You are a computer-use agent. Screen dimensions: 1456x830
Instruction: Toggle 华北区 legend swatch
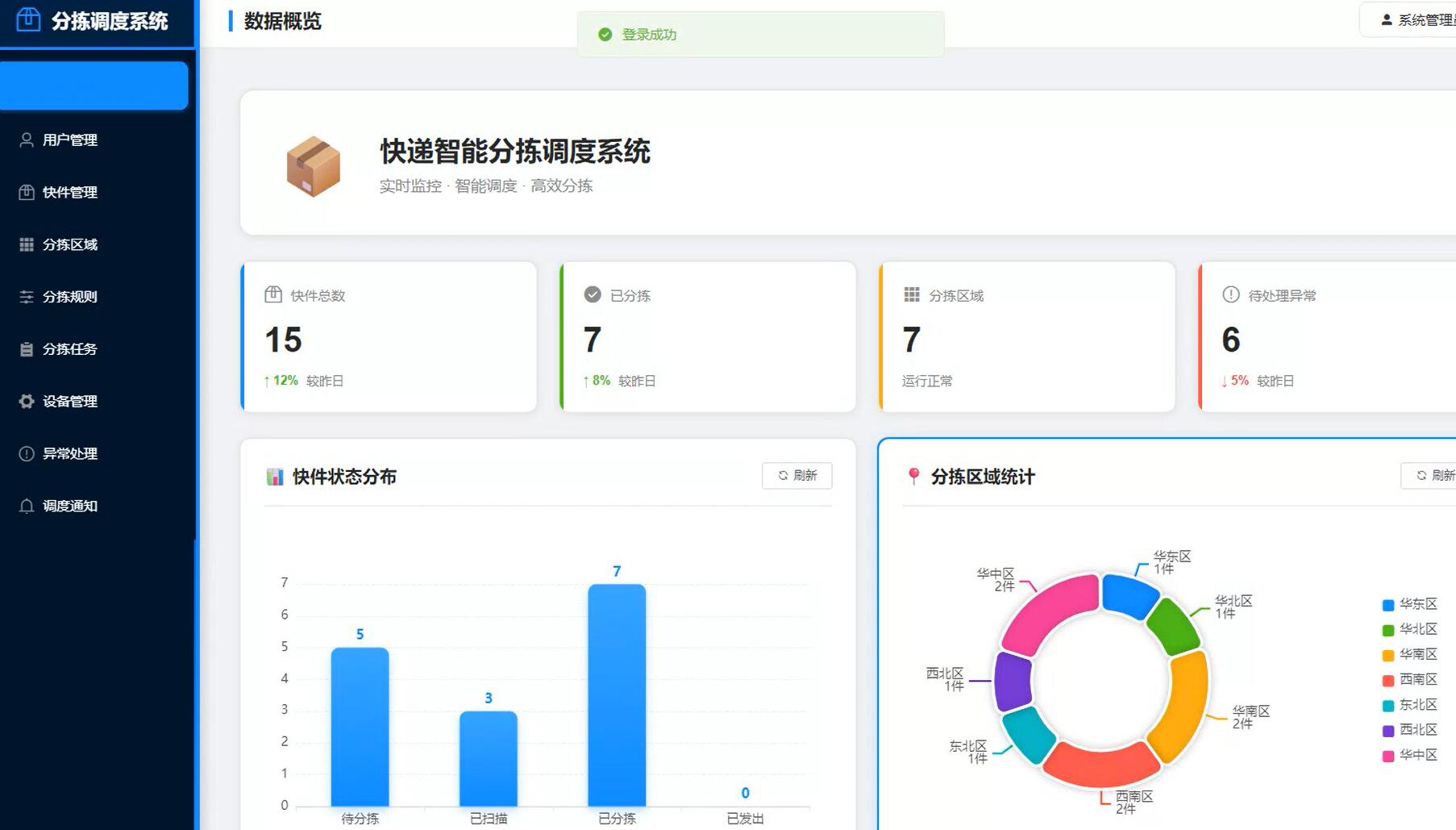1388,630
